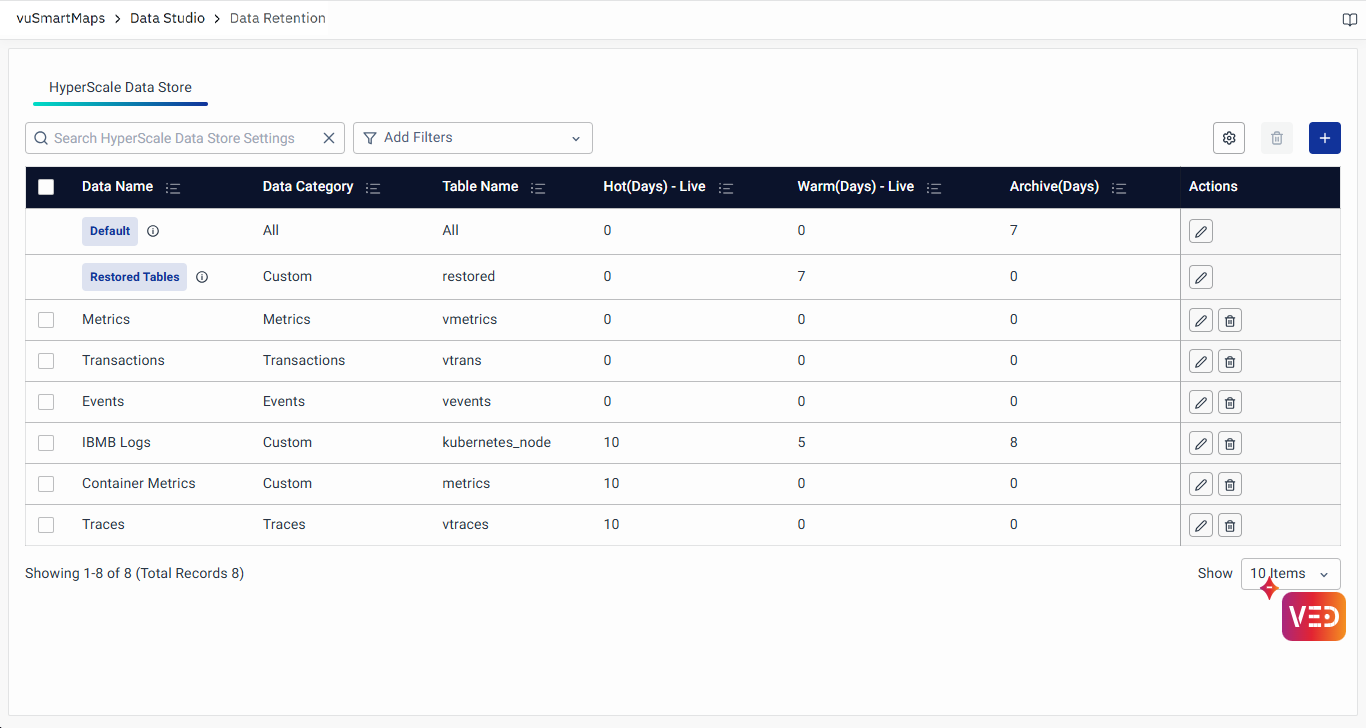Switch to HyperScale Data Store tab
Screen dimensions: 1366x728
tap(120, 87)
